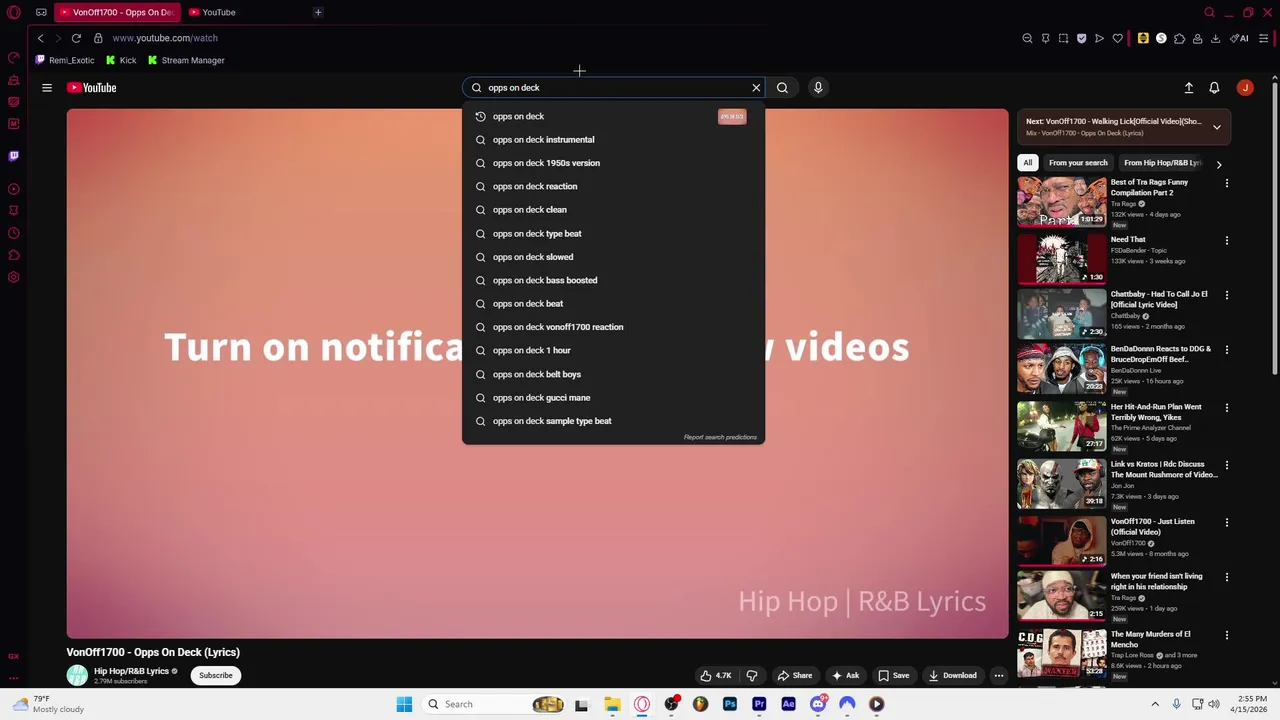Open "The Many Murders of El Mencho" thumbnail
The height and width of the screenshot is (720, 1280).
click(x=1061, y=653)
